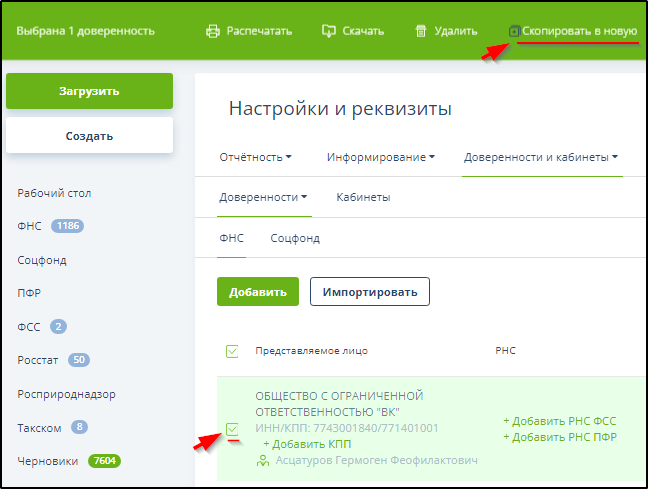648x489 pixels.
Task: Switch to the Кабинеты tab
Action: [x=363, y=197]
